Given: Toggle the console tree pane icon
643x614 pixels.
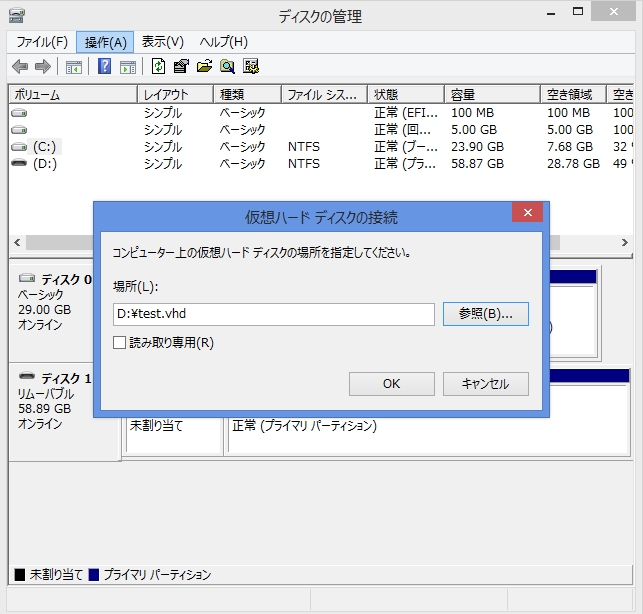Looking at the screenshot, I should coord(73,67).
